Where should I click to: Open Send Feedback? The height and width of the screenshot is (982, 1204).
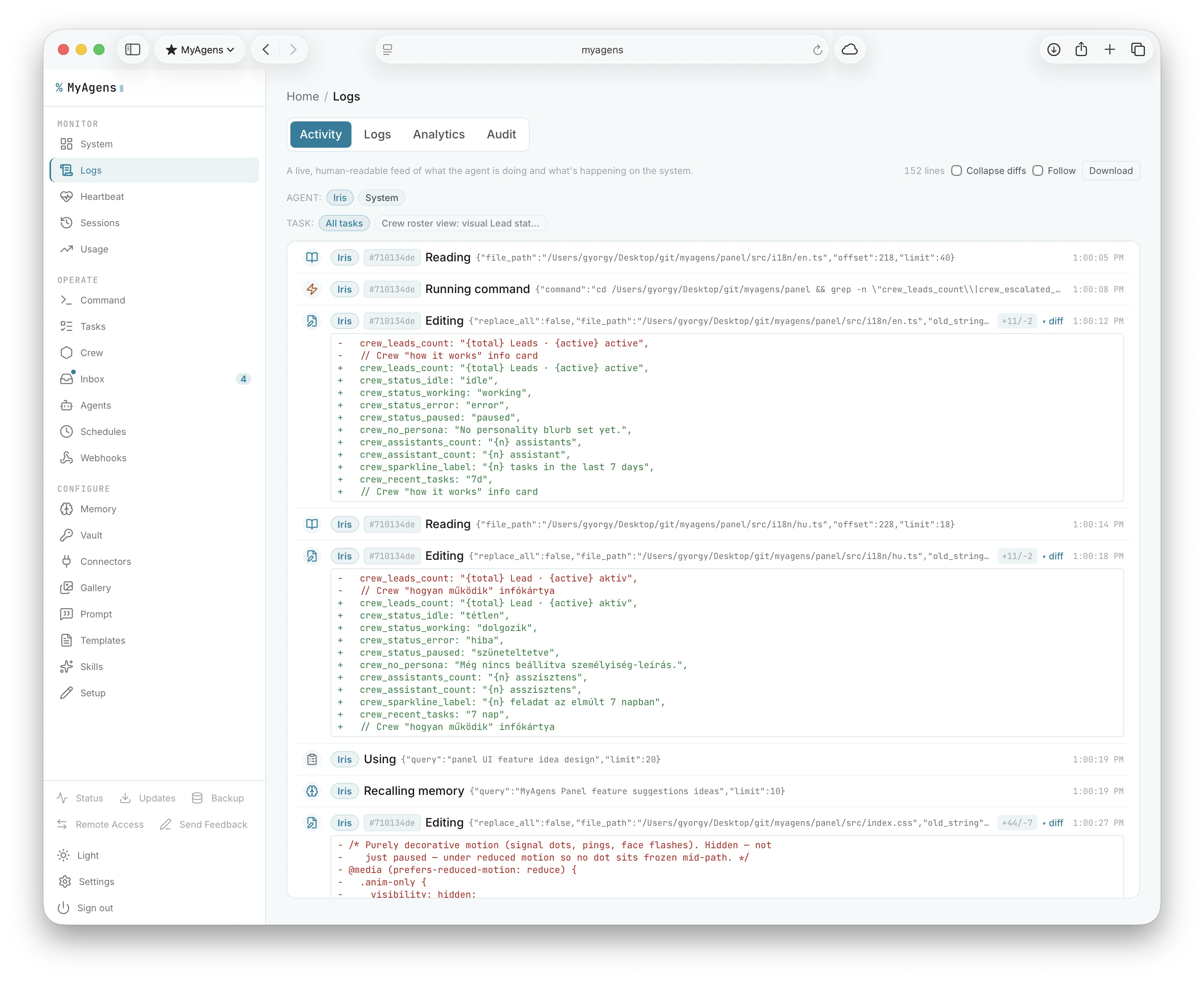[204, 825]
